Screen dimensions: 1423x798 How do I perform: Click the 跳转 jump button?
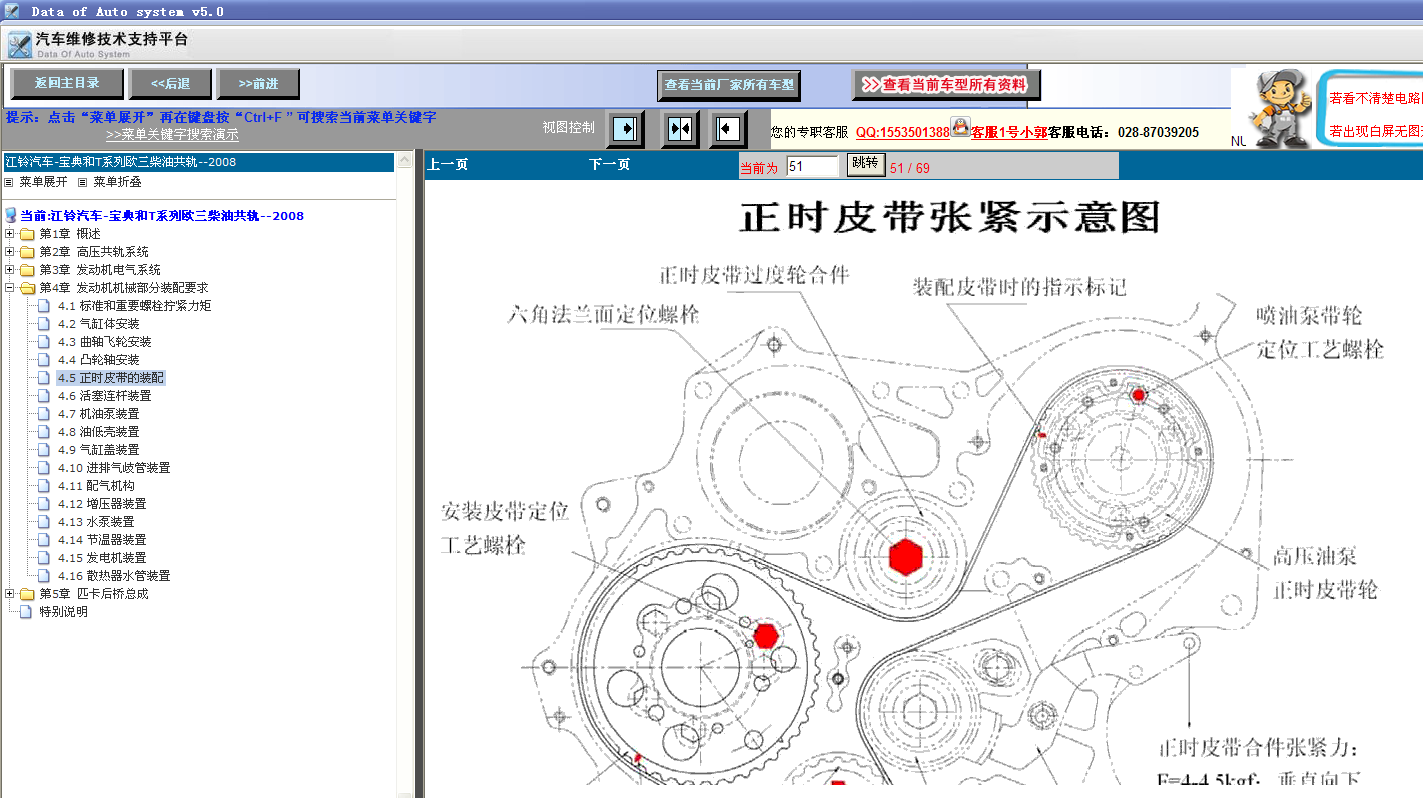[x=865, y=164]
